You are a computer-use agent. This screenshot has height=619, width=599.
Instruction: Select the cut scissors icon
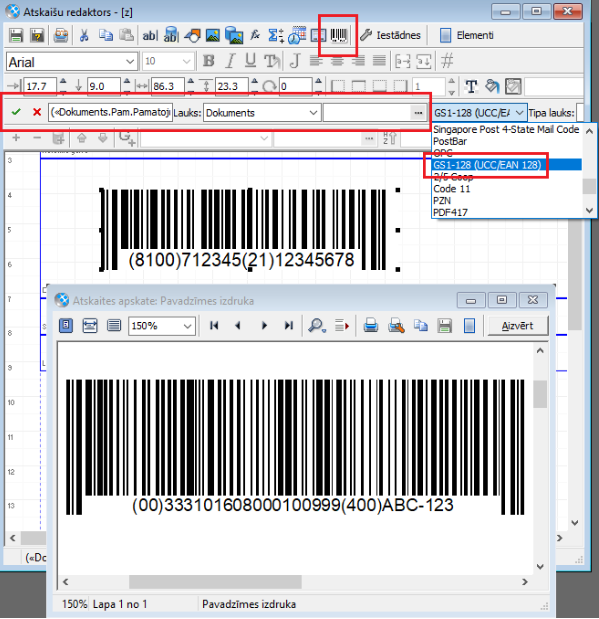(84, 36)
